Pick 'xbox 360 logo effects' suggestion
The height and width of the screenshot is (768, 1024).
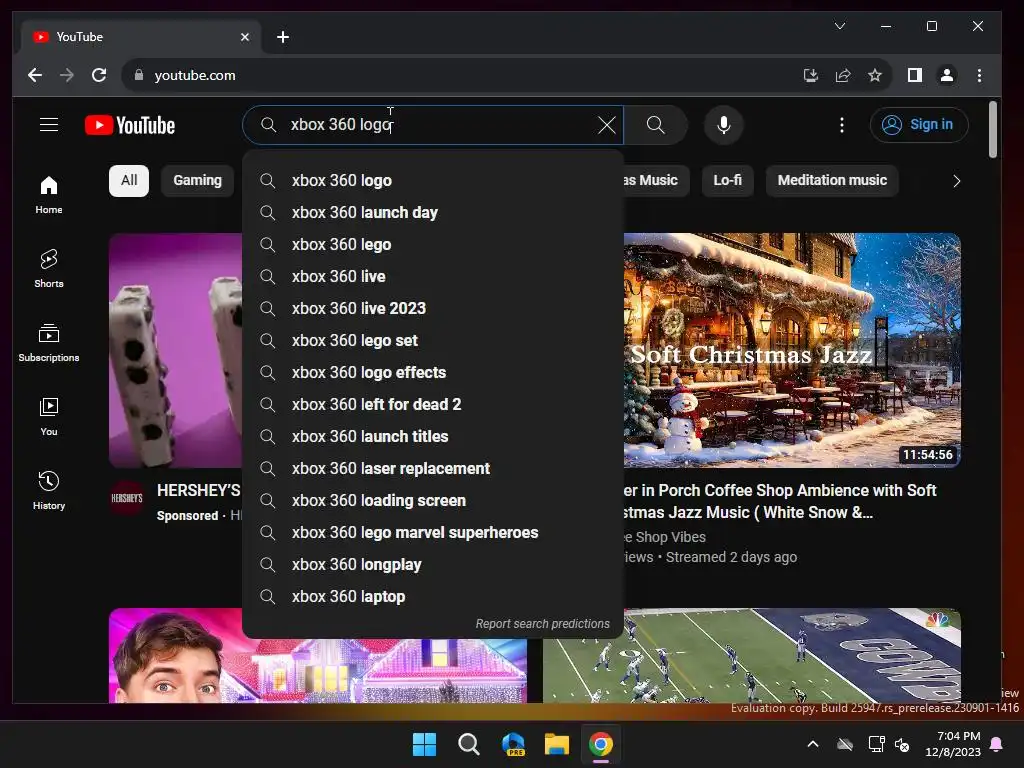(432, 372)
